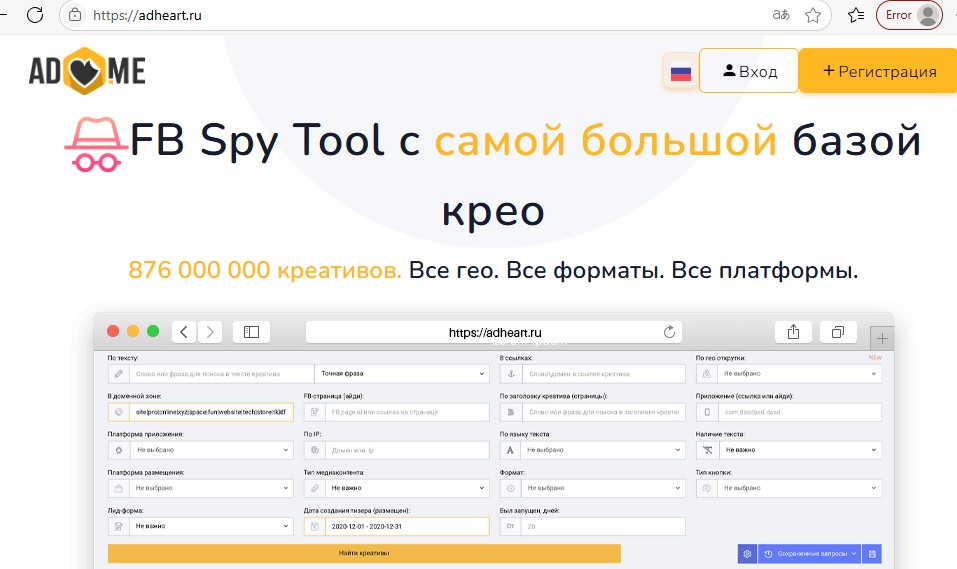
Task: Click the 876 000 000 креативов text
Action: (265, 270)
